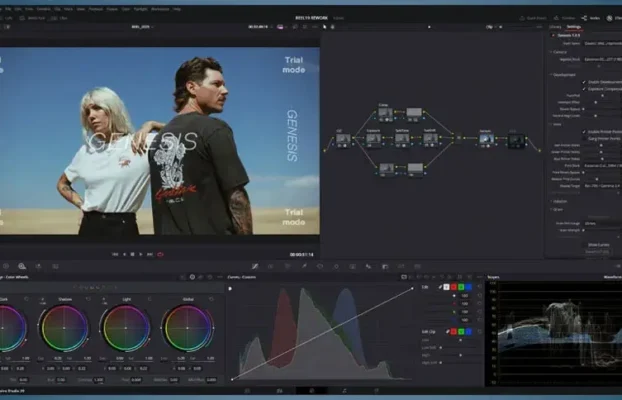622x400 pixels.
Task: Open the Clip dropdown above node graph
Action: 490,27
